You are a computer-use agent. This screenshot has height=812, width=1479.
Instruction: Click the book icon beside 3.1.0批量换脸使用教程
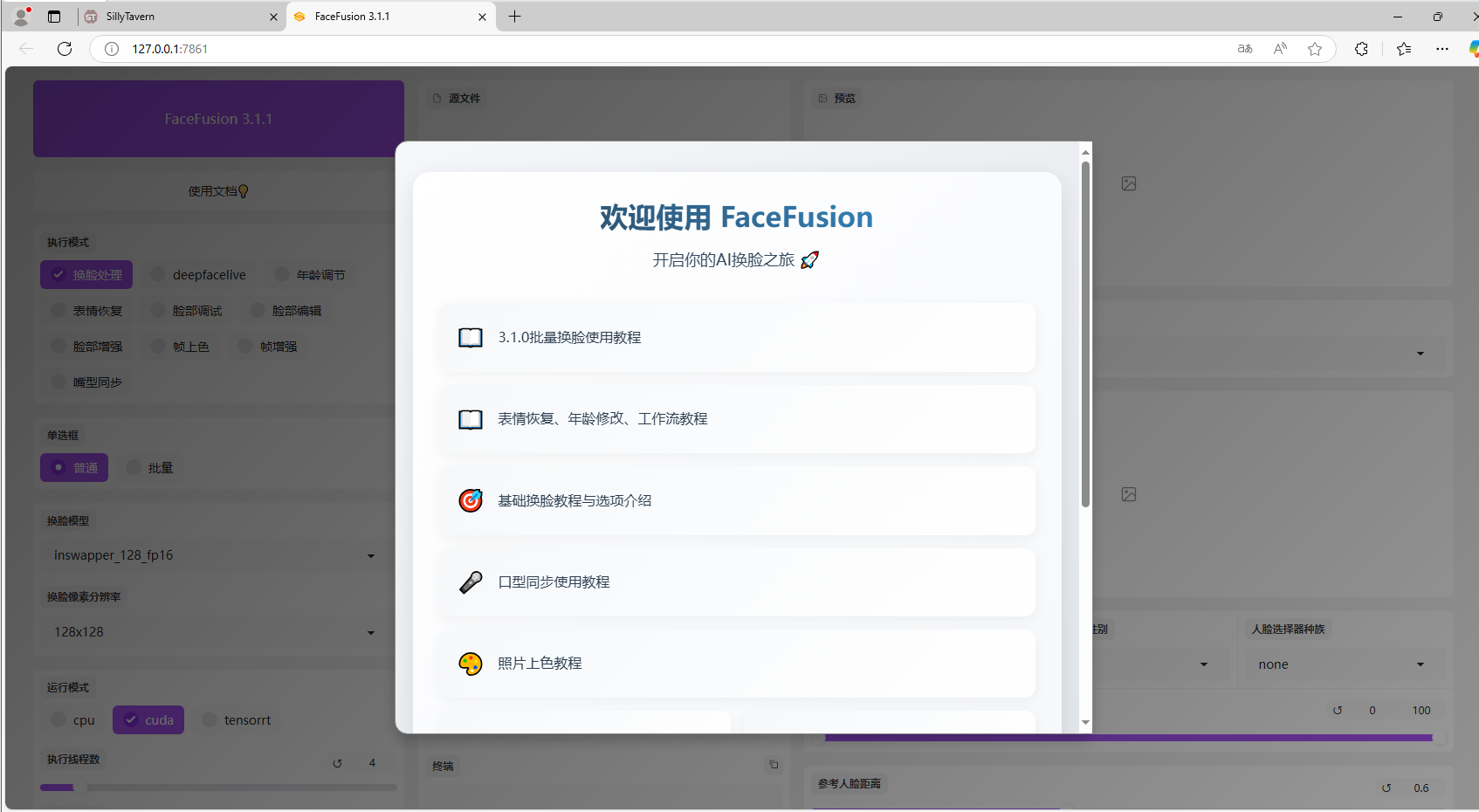pos(471,337)
